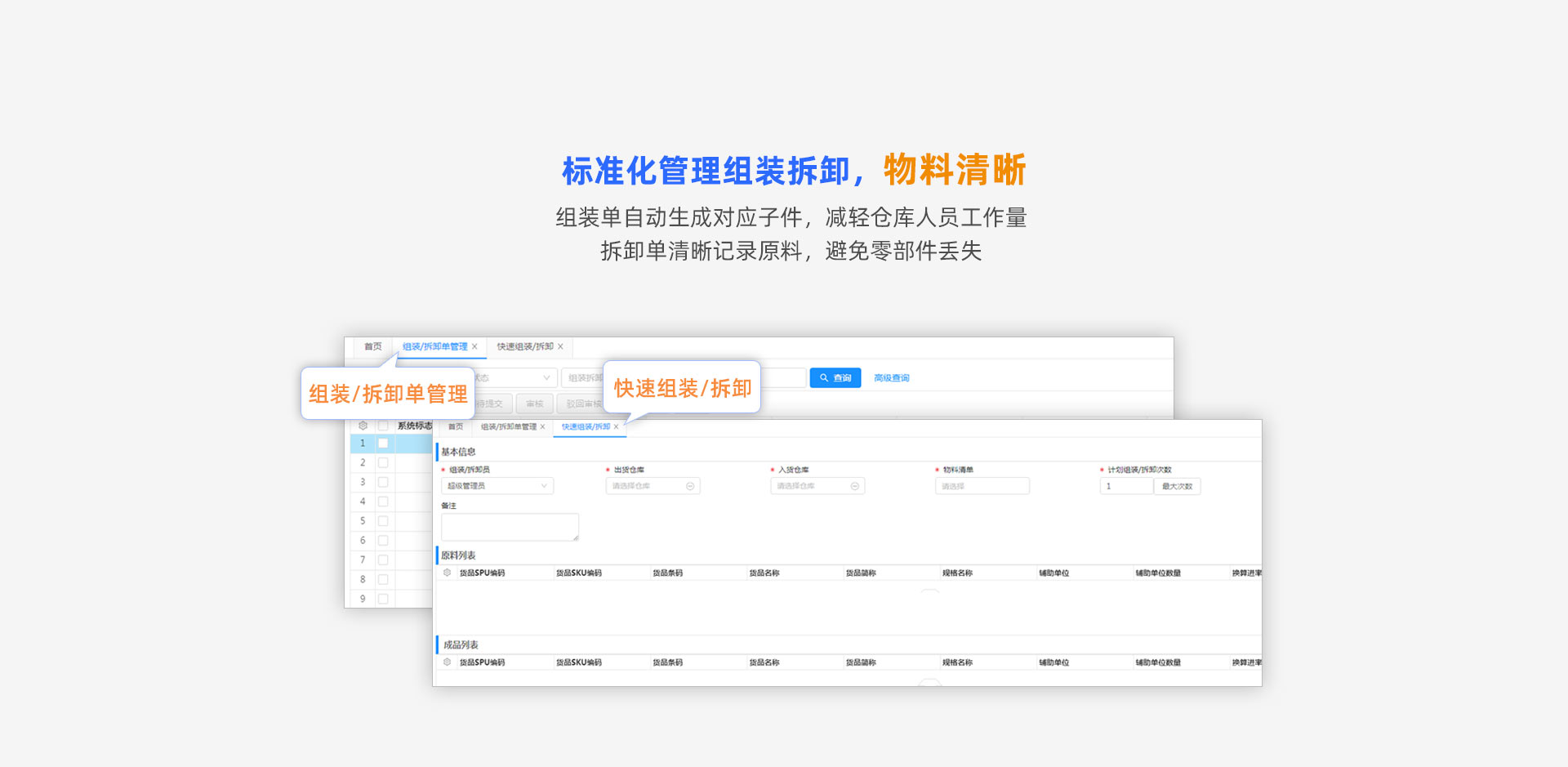Click the 货品SPU编码 column header in 成品列表

coord(482,662)
